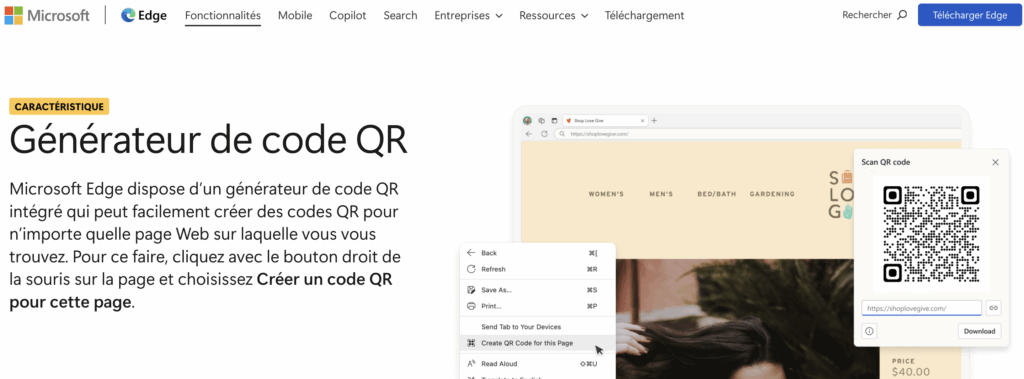
Task: Click the info icon in Scan QR popup
Action: pos(869,331)
